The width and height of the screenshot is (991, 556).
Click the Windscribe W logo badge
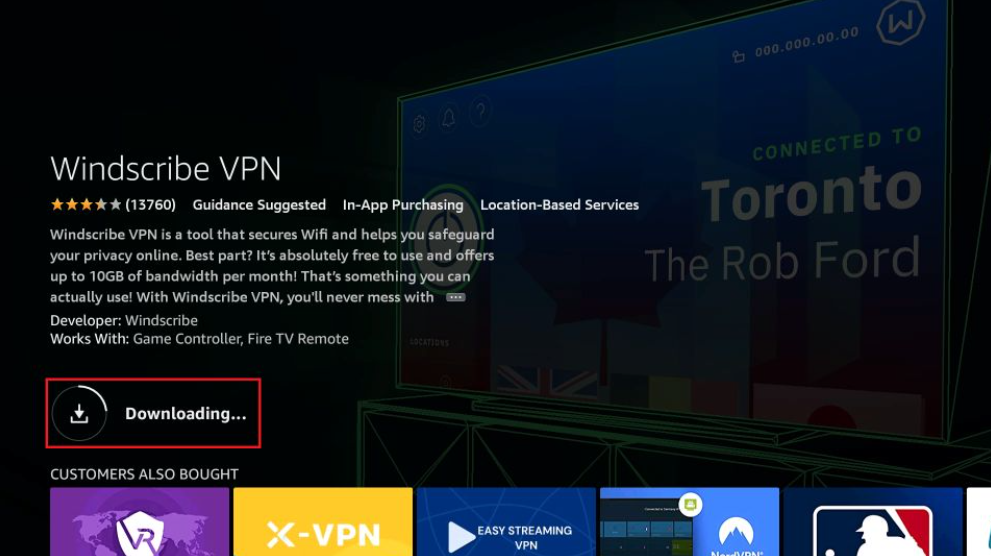(901, 23)
